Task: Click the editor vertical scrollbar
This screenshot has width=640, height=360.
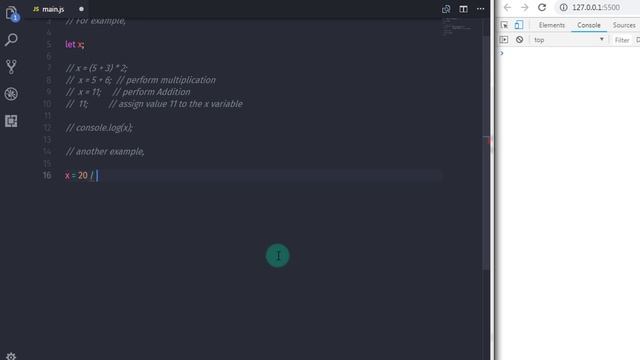Action: 486,153
